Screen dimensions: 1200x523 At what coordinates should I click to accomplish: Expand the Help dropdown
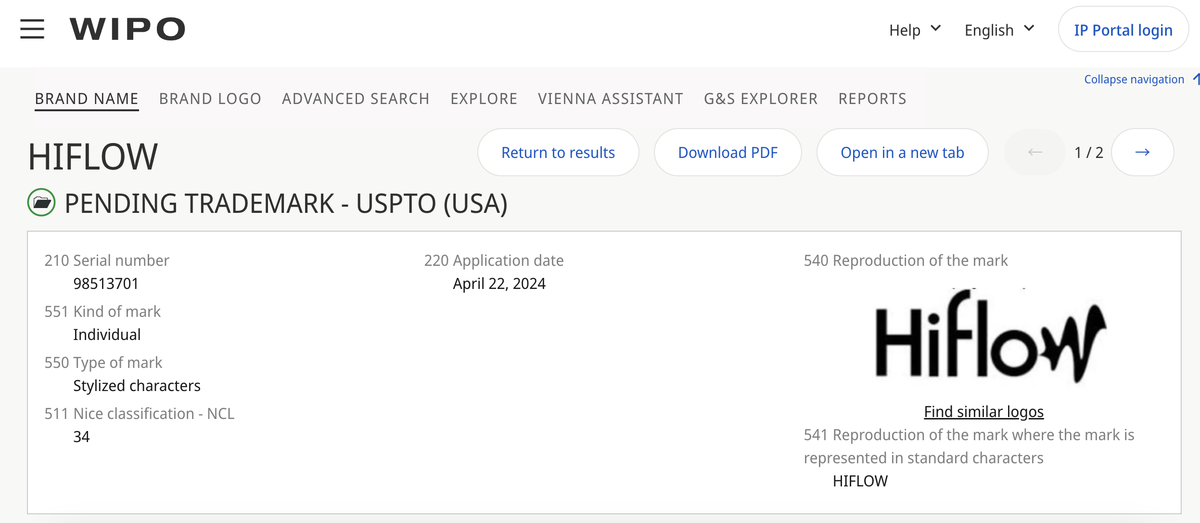point(914,30)
